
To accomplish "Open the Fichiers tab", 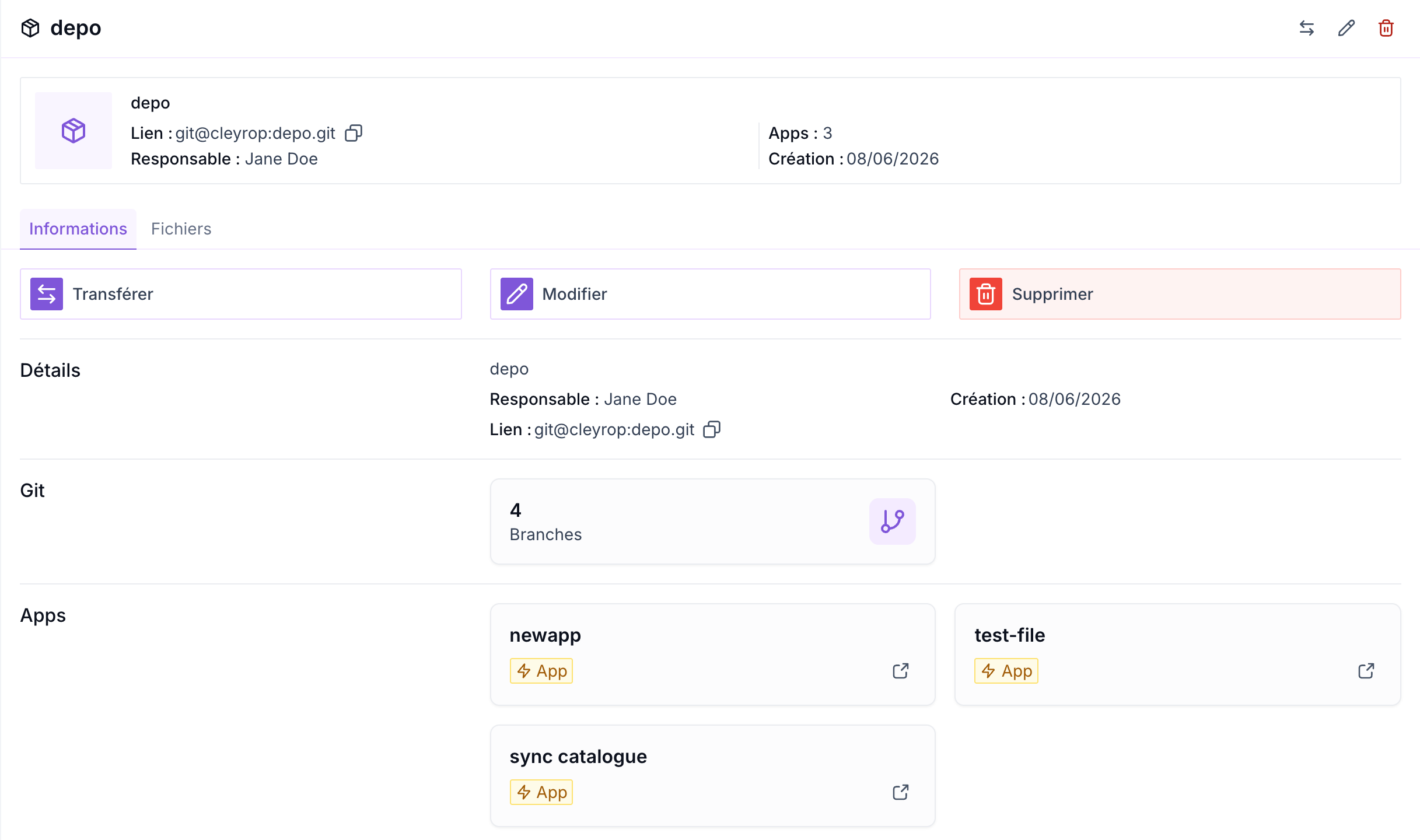I will tap(181, 229).
